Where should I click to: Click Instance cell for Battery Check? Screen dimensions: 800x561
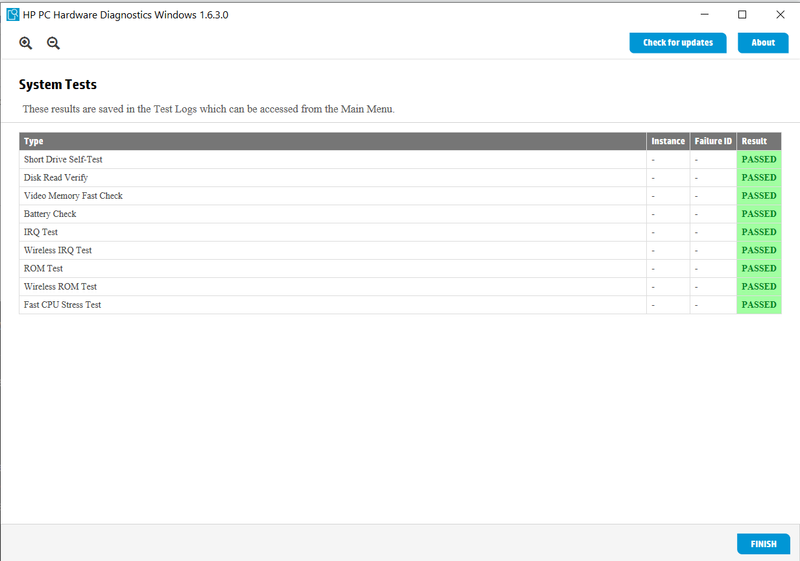point(668,214)
